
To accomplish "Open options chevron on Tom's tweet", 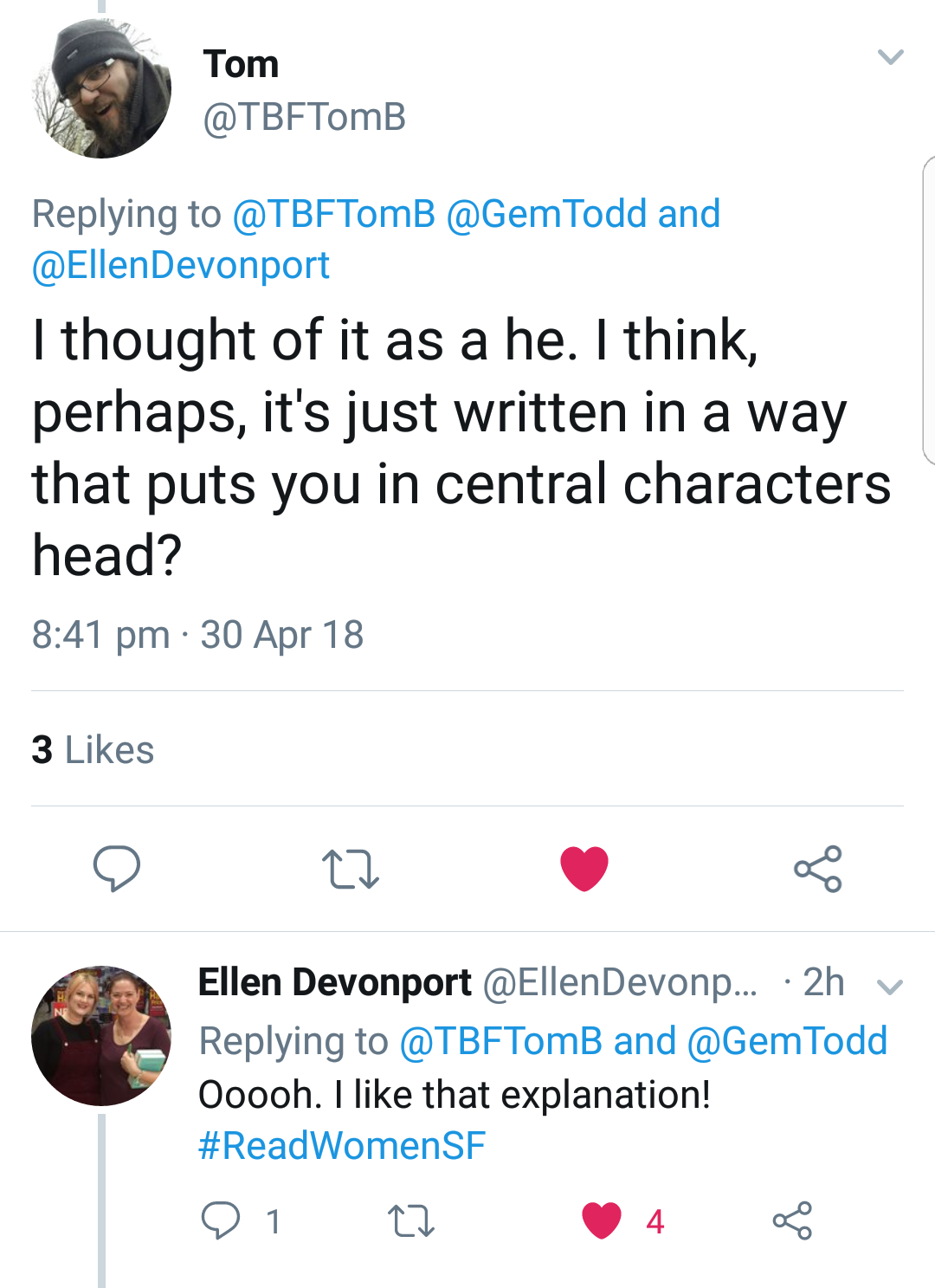I will tap(890, 58).
